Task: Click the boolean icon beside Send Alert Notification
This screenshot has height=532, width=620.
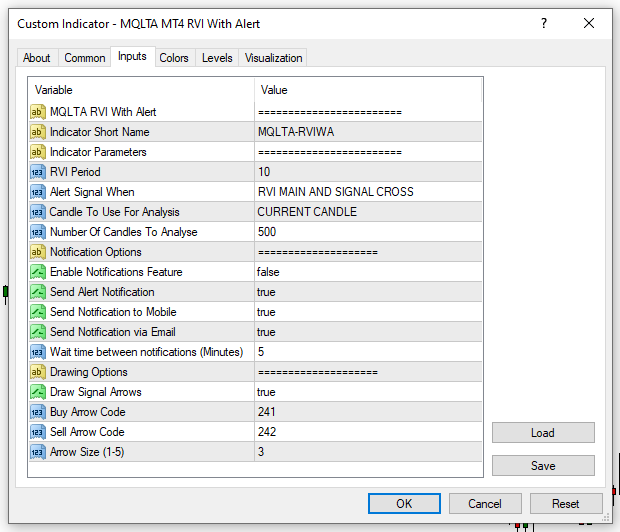Action: tap(38, 292)
